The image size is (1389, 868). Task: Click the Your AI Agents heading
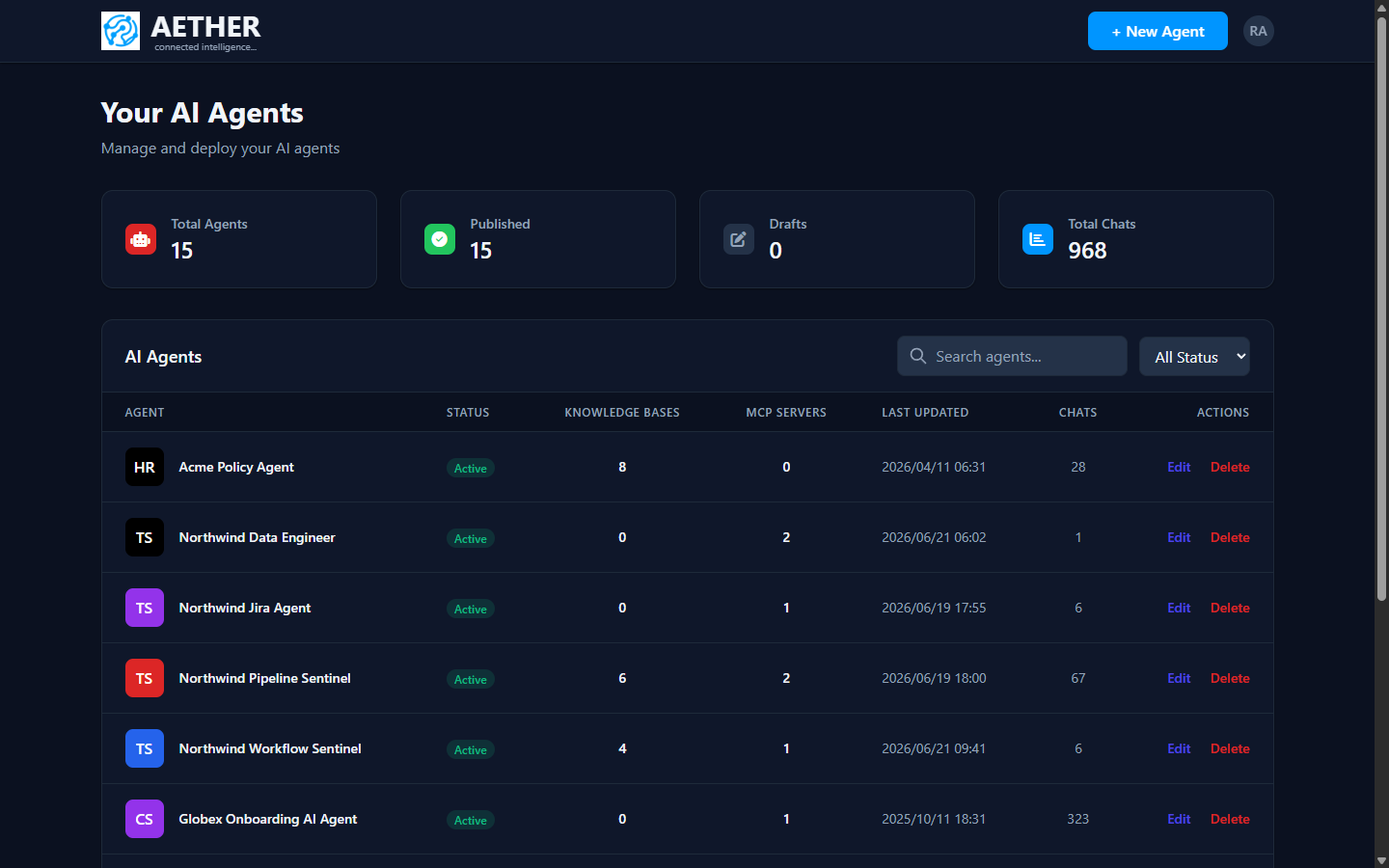(x=203, y=113)
